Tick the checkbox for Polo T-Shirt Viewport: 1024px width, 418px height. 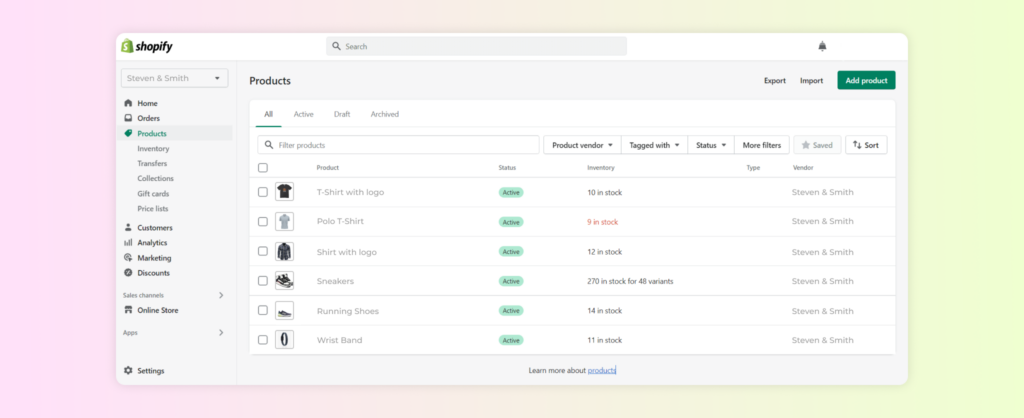263,222
